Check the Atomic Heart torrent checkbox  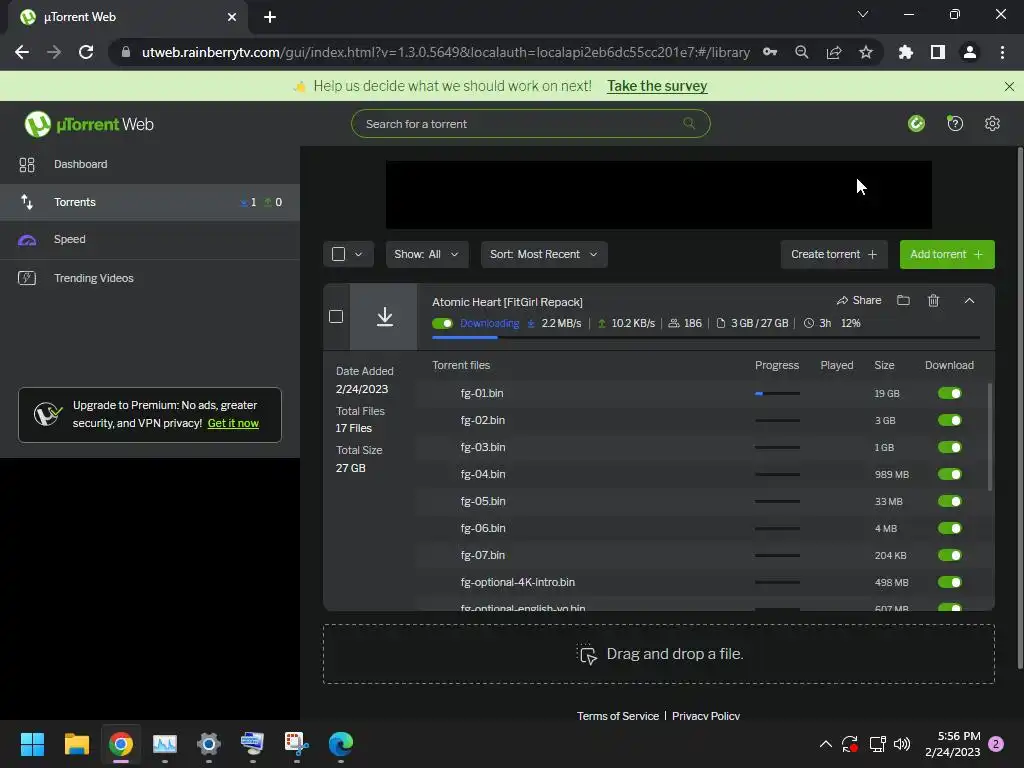tap(336, 317)
